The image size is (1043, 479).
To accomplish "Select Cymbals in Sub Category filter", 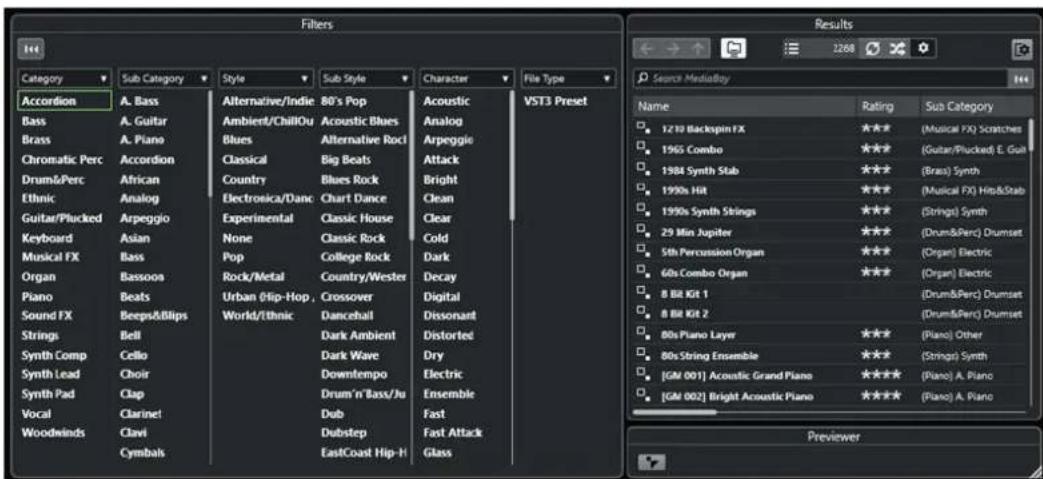I will (142, 452).
